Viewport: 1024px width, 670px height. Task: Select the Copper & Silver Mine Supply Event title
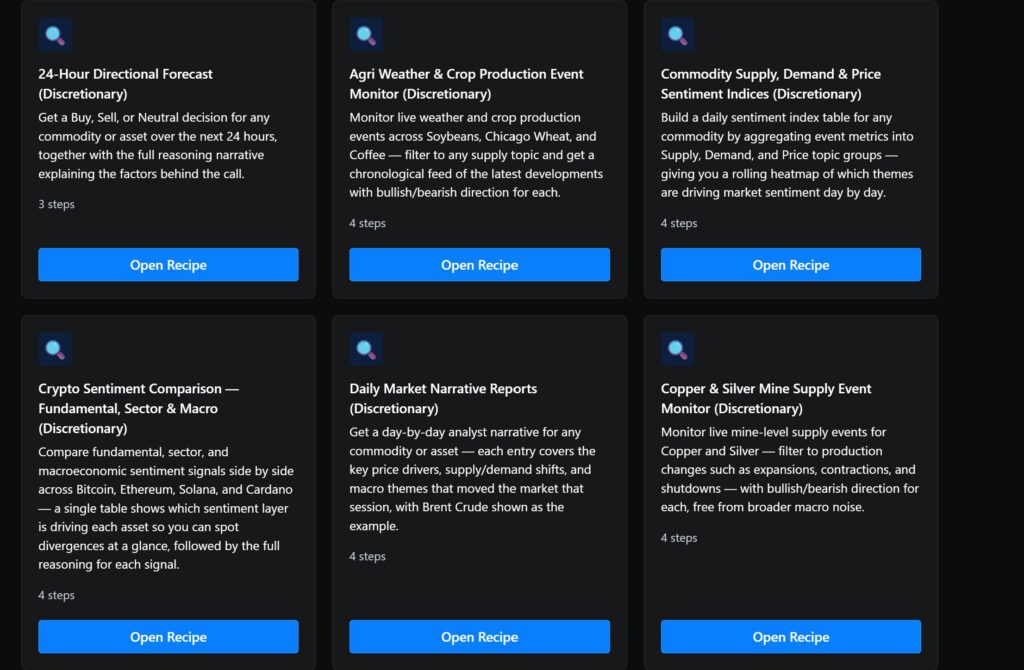[766, 398]
